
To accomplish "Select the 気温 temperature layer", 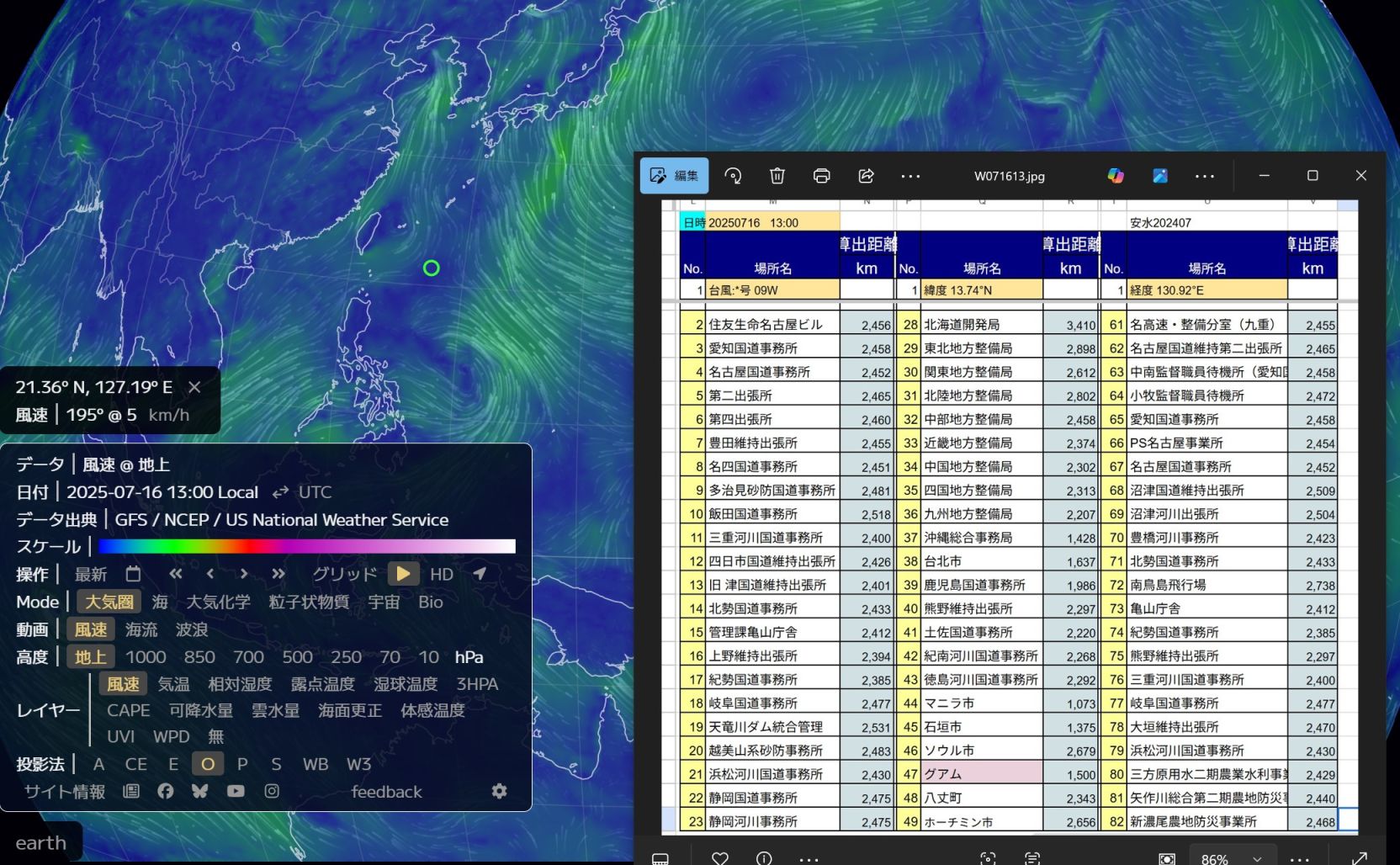I will pos(174,684).
